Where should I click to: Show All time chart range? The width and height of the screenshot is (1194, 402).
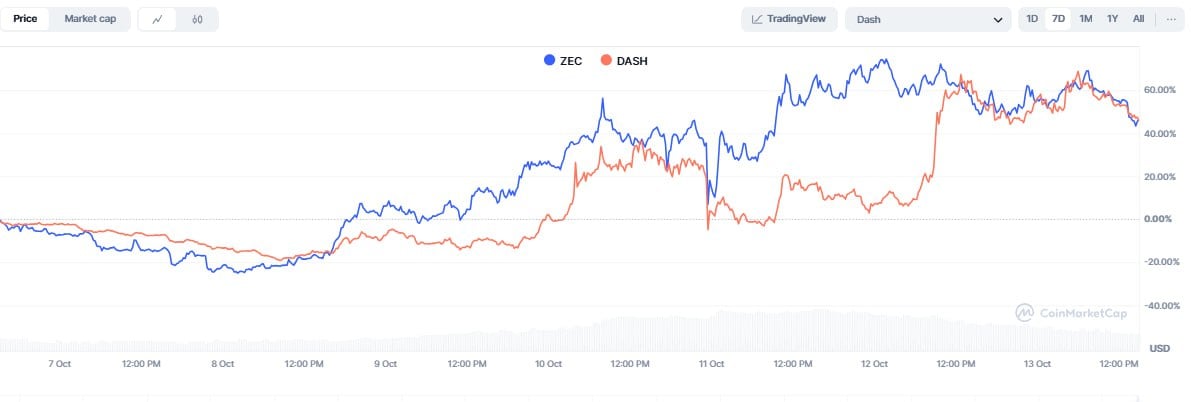(x=1138, y=19)
